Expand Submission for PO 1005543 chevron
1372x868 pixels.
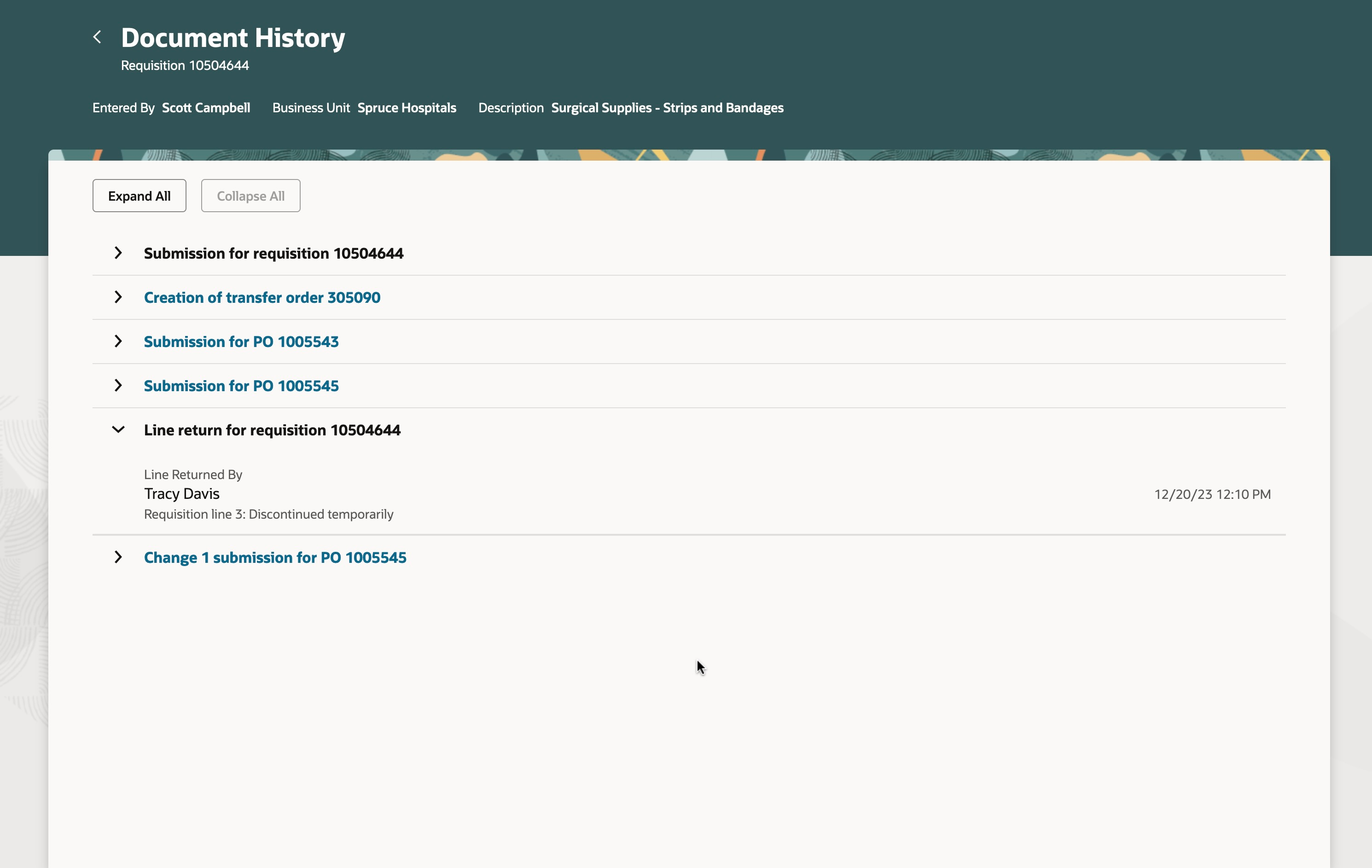click(x=118, y=341)
